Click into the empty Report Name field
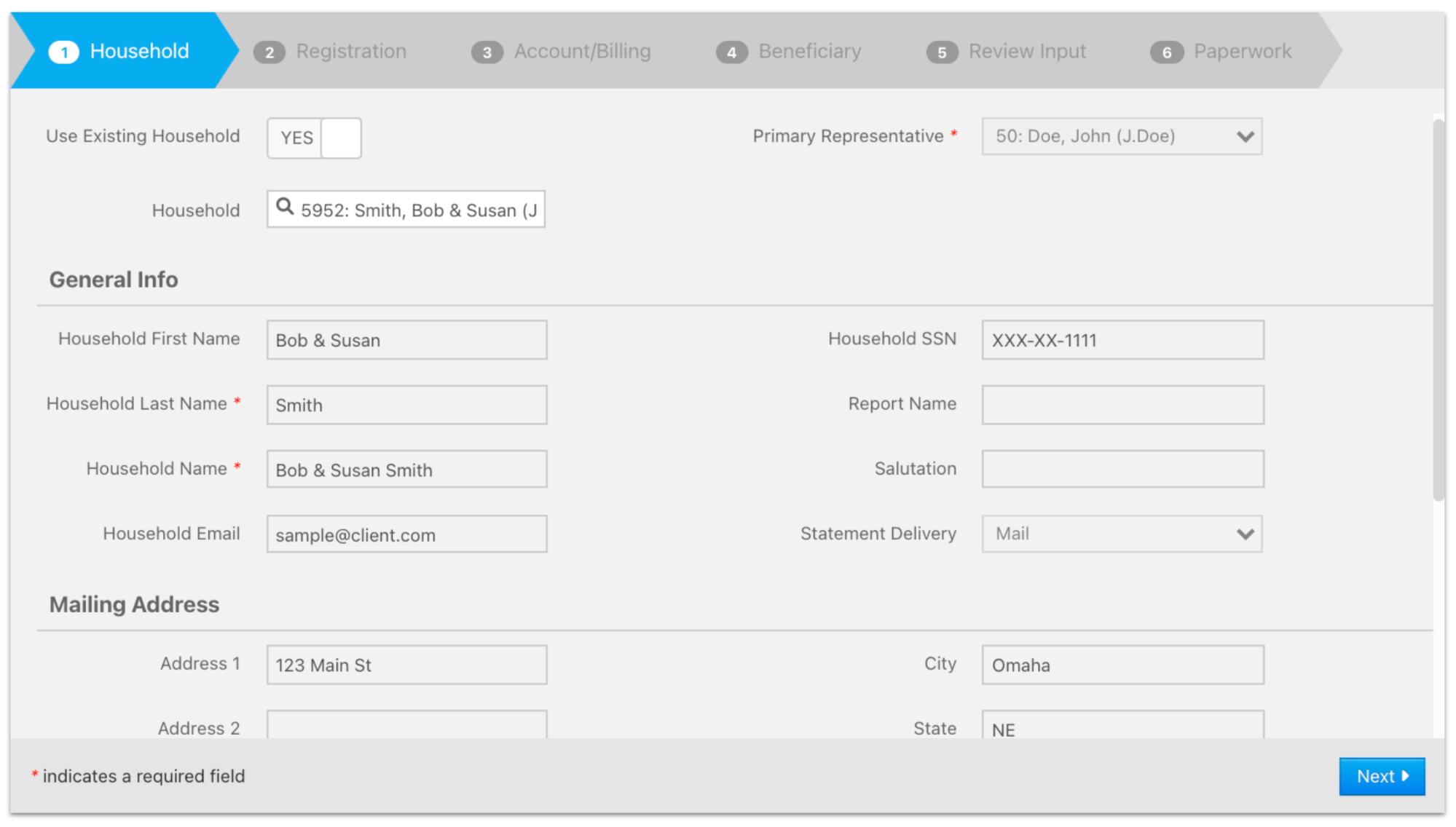The image size is (1456, 827). pos(1122,405)
